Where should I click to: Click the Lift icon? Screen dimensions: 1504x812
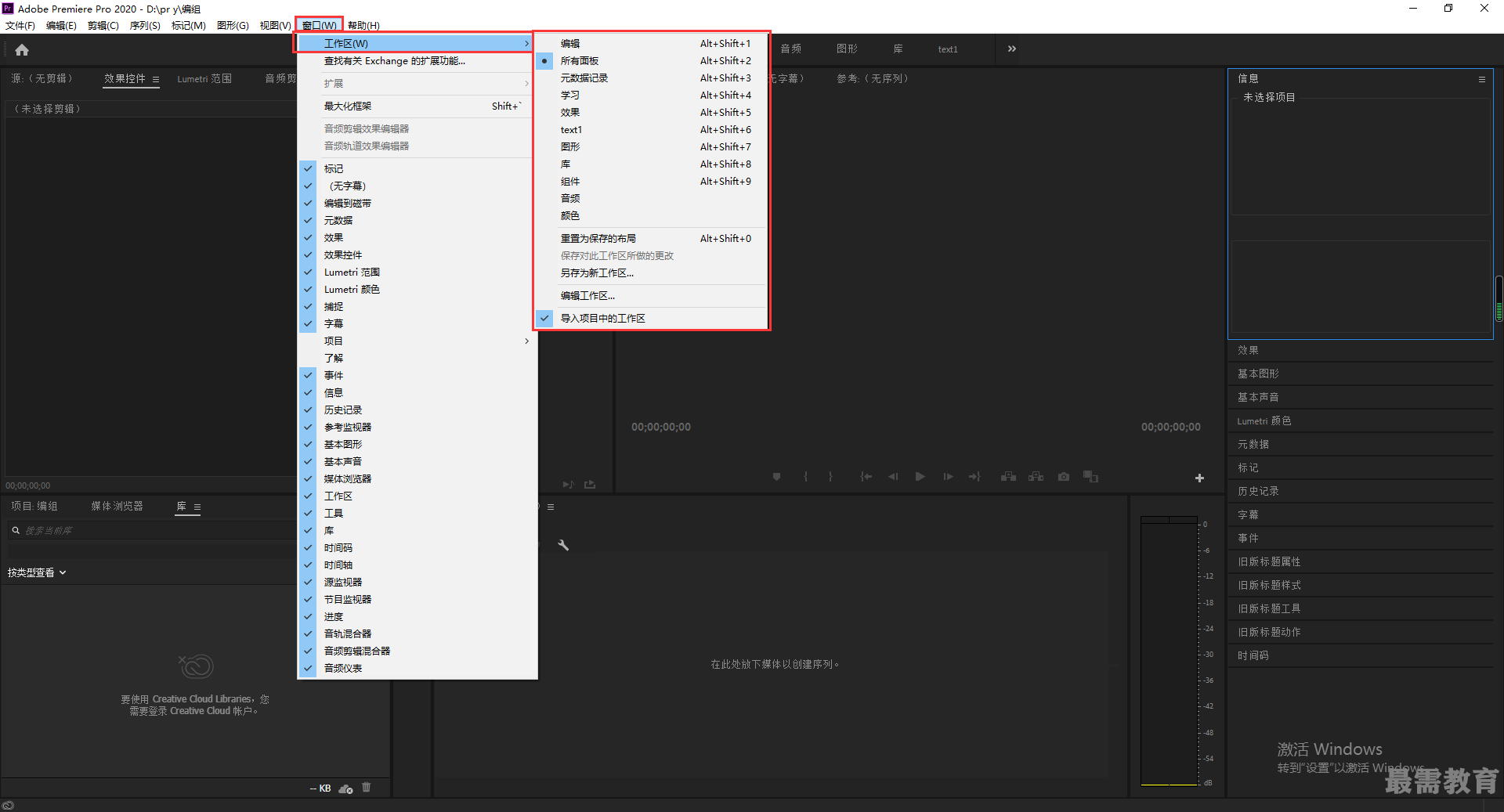(1008, 476)
